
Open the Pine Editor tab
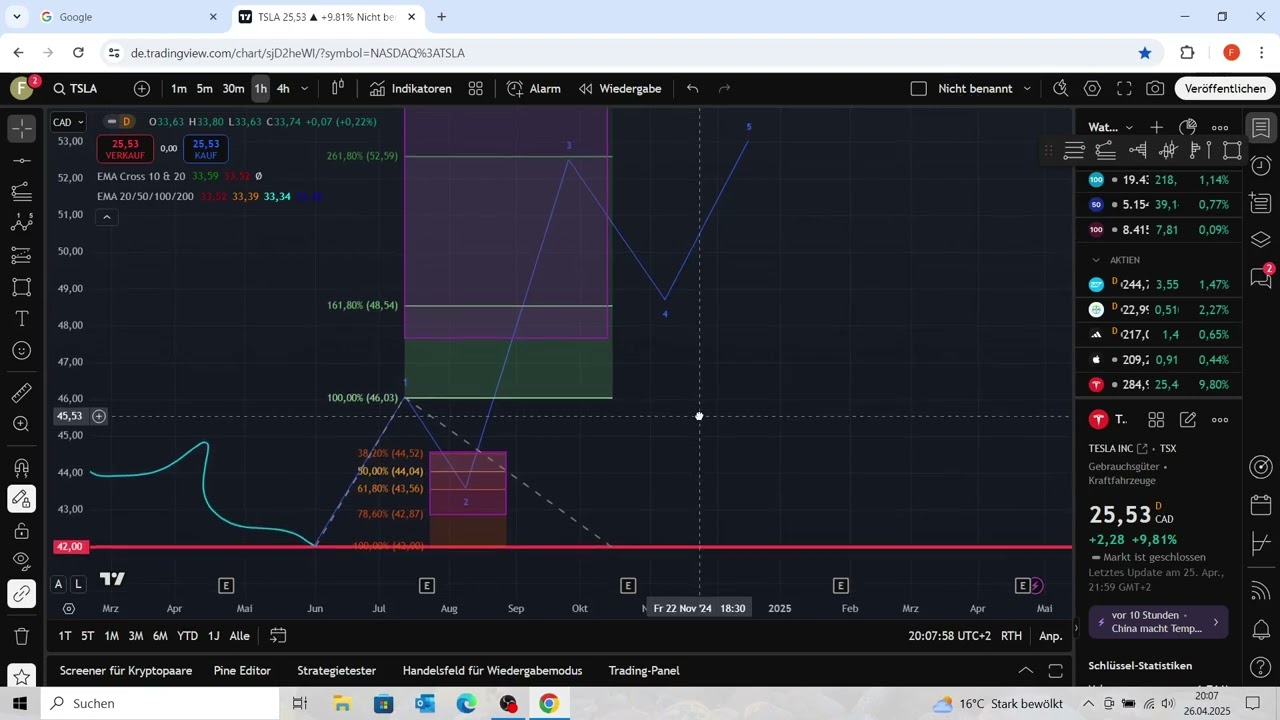(x=242, y=671)
